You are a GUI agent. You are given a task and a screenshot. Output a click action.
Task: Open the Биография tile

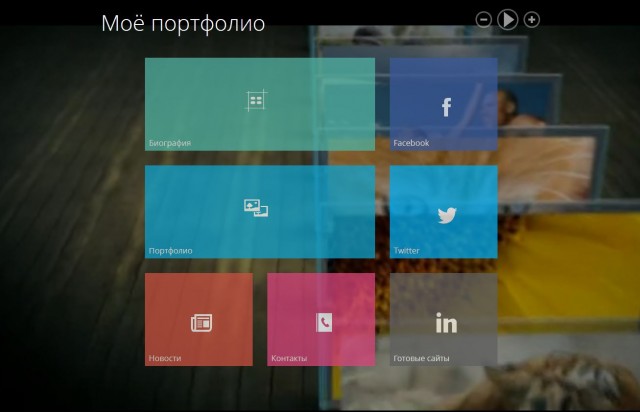tap(260, 104)
